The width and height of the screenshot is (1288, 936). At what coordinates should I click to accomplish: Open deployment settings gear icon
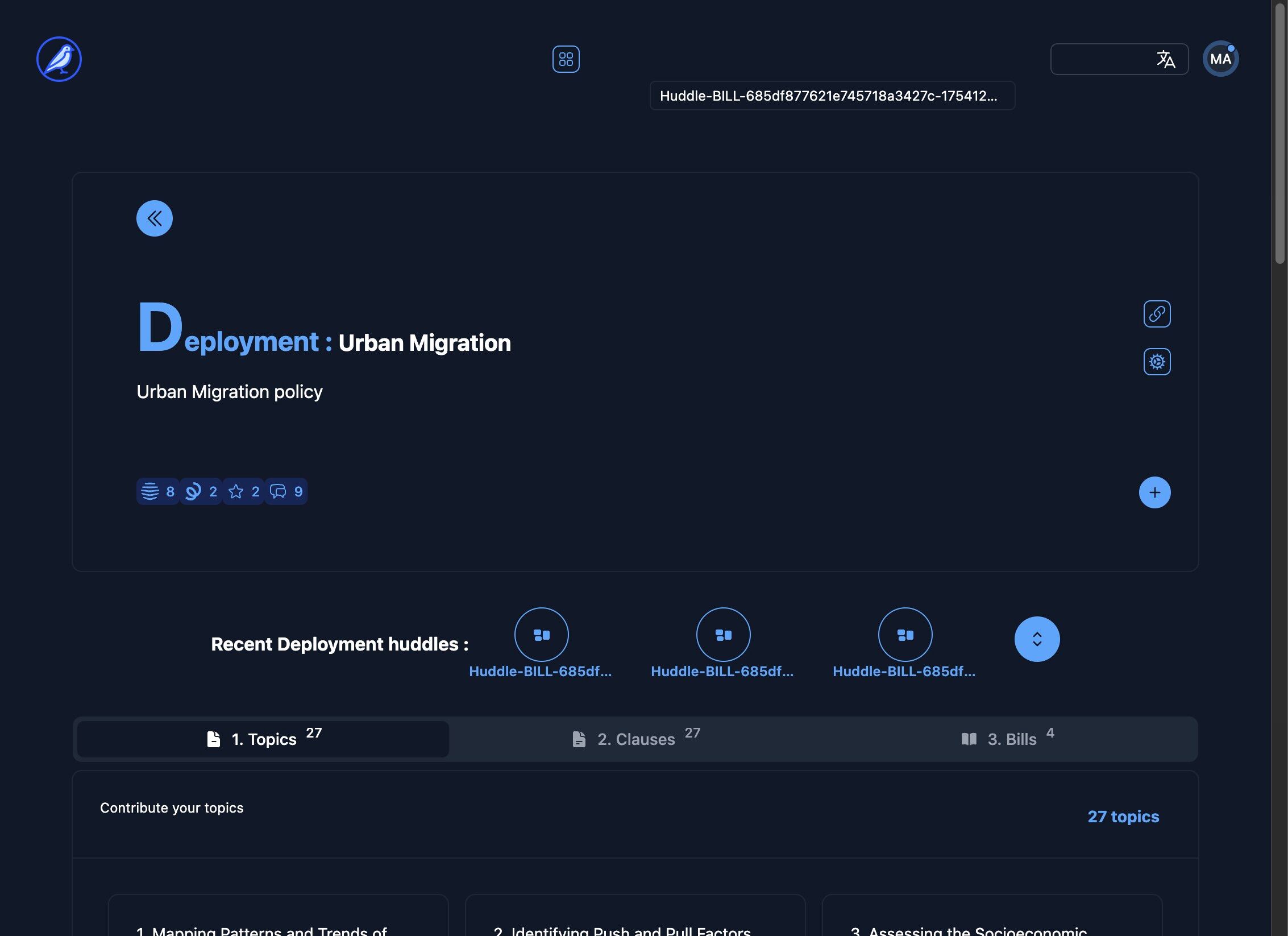(1157, 362)
